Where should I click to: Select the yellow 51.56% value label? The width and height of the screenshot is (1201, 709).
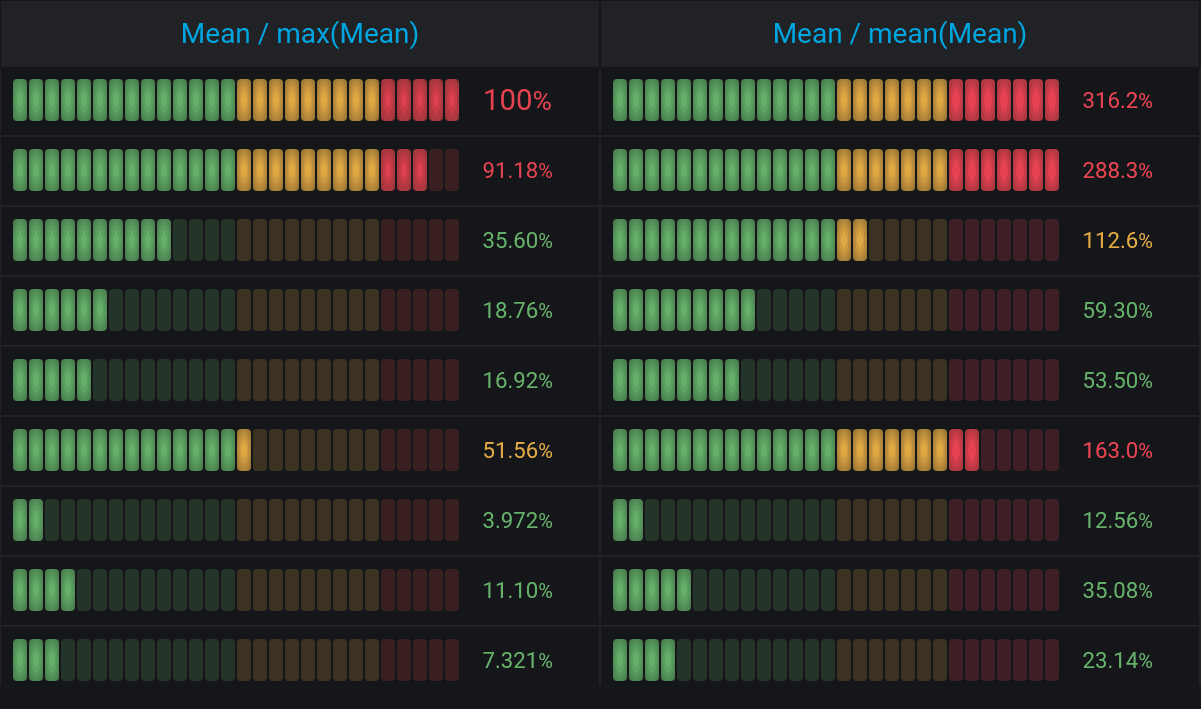click(x=517, y=450)
